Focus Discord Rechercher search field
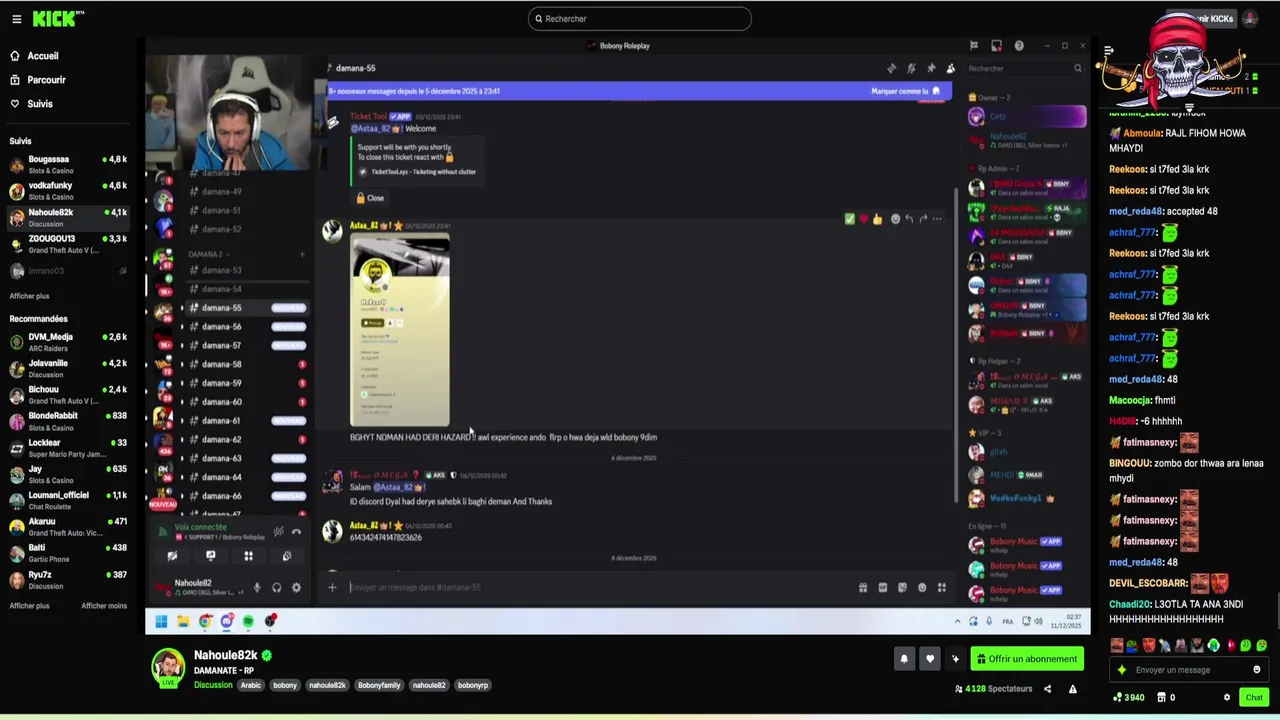Image resolution: width=1280 pixels, height=720 pixels. pos(1024,68)
